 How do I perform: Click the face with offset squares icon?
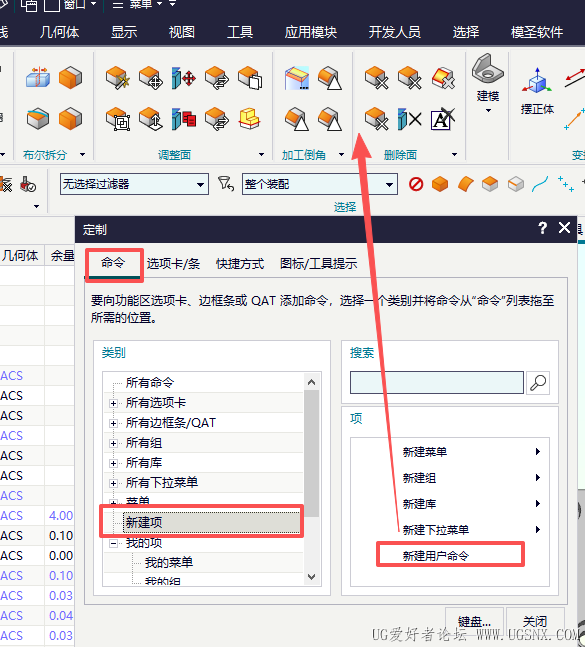pyautogui.click(x=118, y=119)
